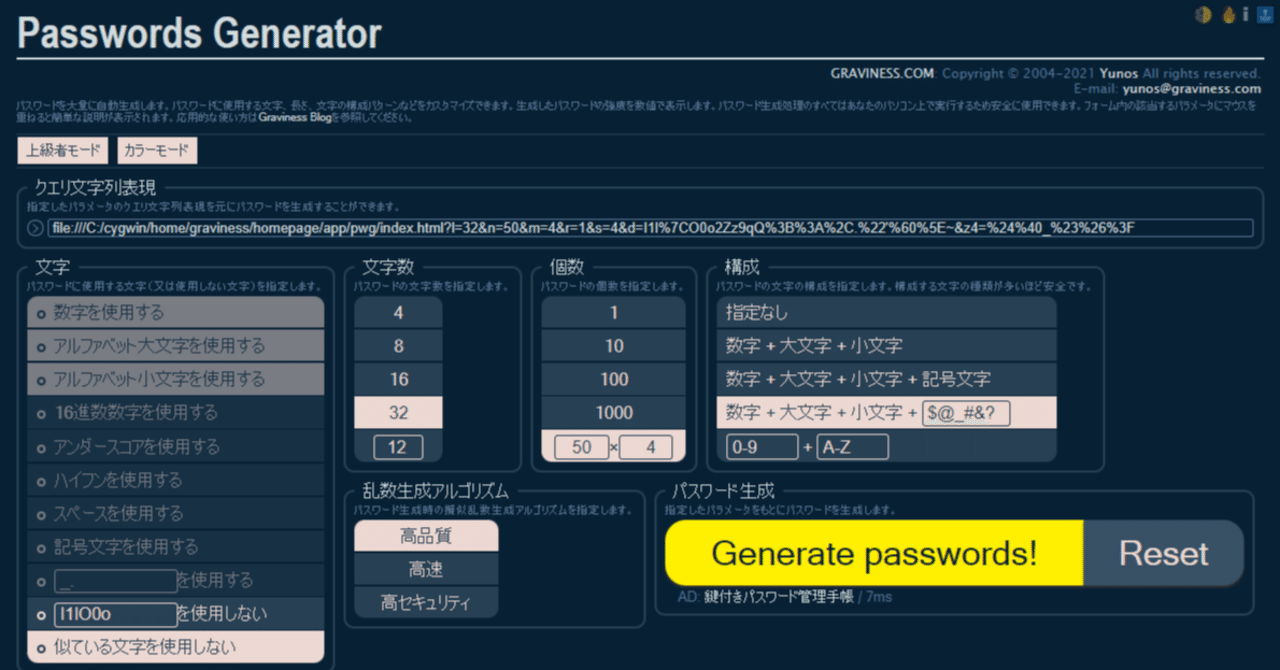Click the custom length input showing 12
1280x670 pixels.
pyautogui.click(x=397, y=447)
